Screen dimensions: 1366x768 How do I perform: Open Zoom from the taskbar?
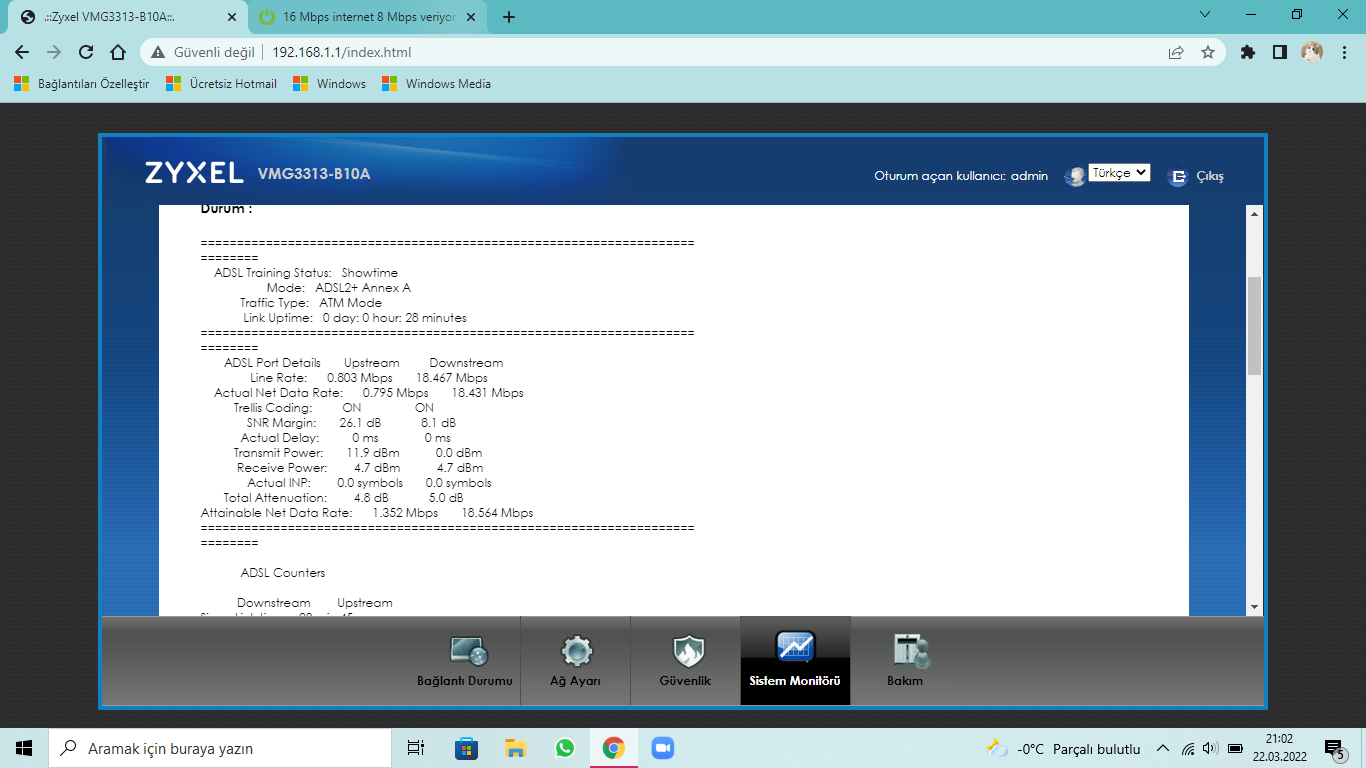662,748
